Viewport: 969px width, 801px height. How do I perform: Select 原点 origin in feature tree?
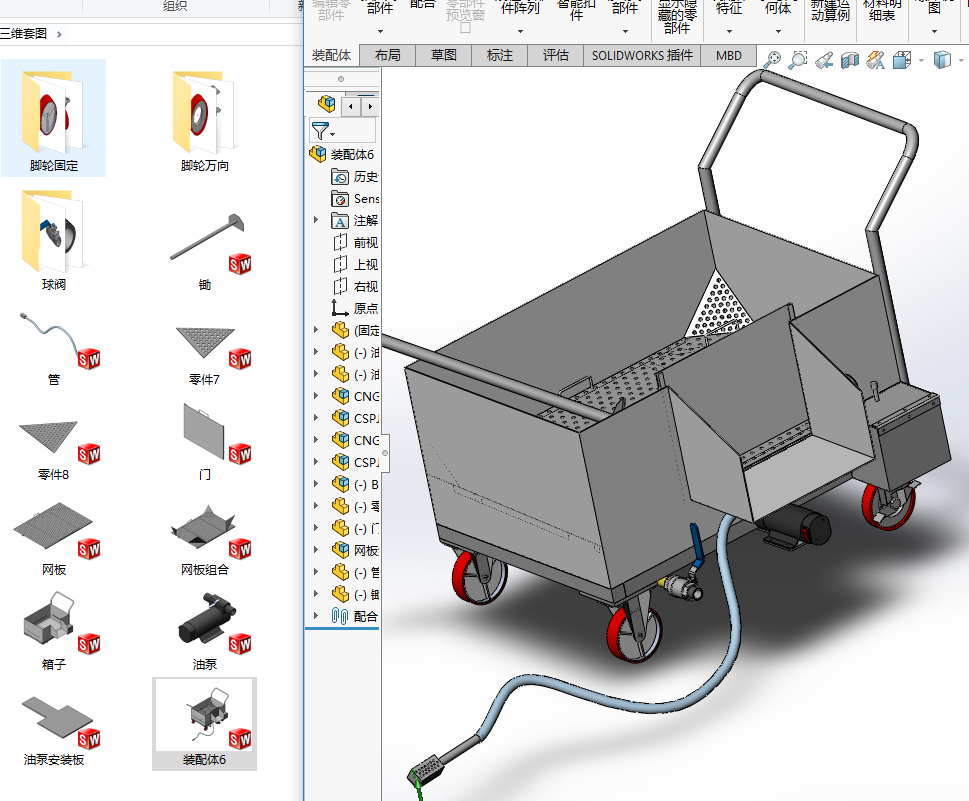[365, 308]
